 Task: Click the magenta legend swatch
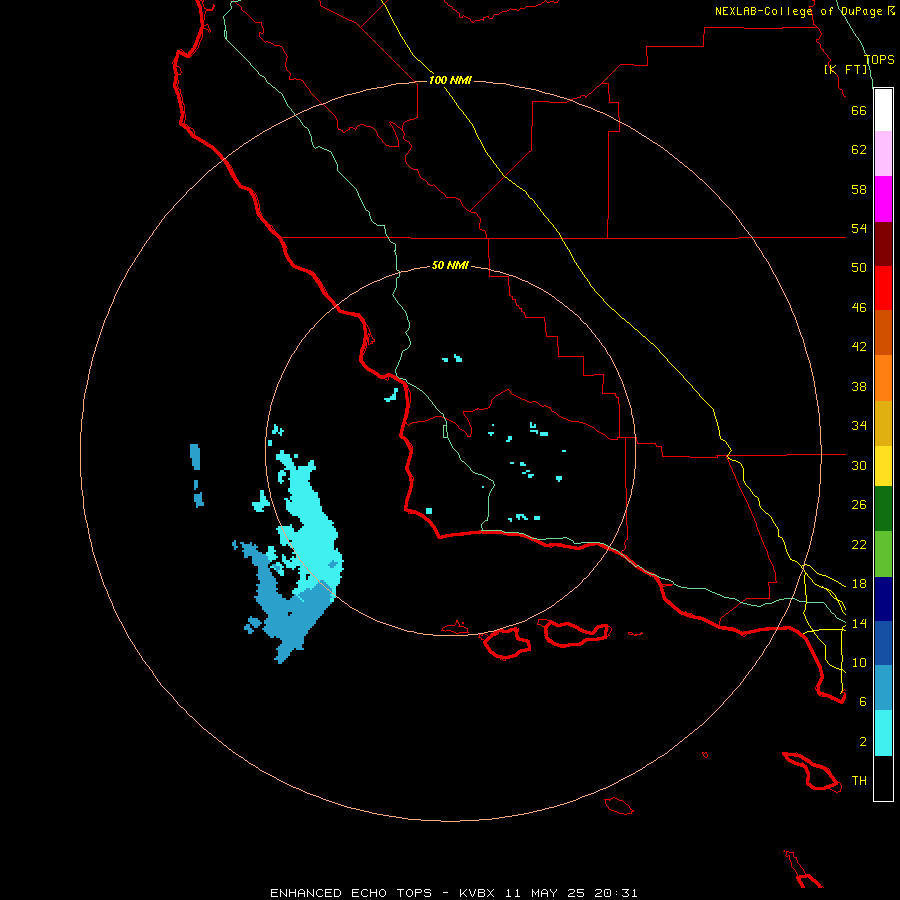pos(883,199)
